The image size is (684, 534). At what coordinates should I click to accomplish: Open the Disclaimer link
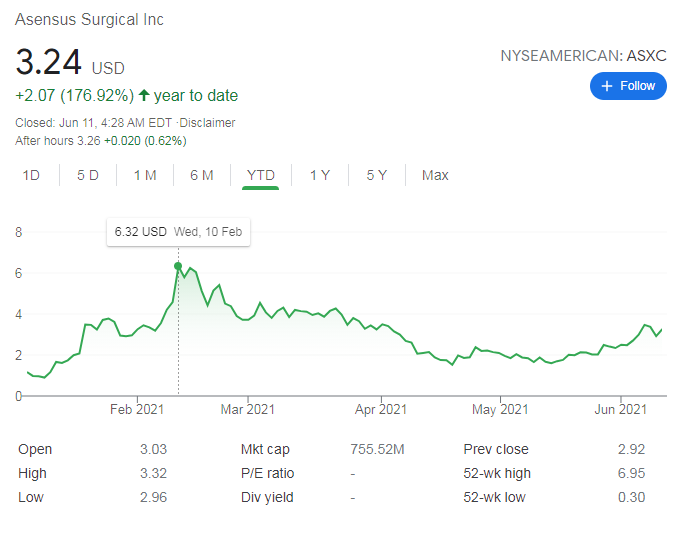point(207,123)
